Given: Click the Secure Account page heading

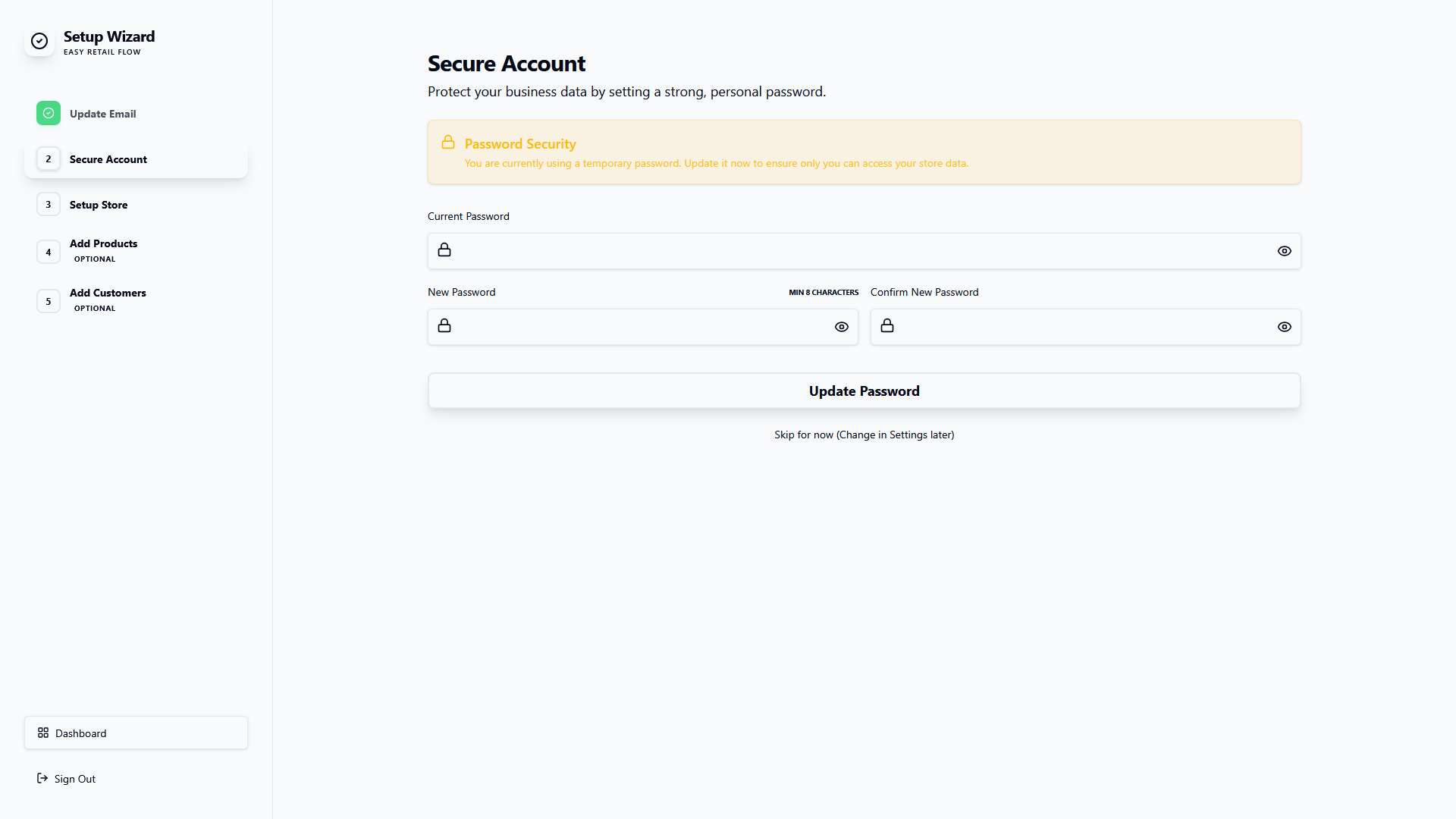Looking at the screenshot, I should (507, 64).
